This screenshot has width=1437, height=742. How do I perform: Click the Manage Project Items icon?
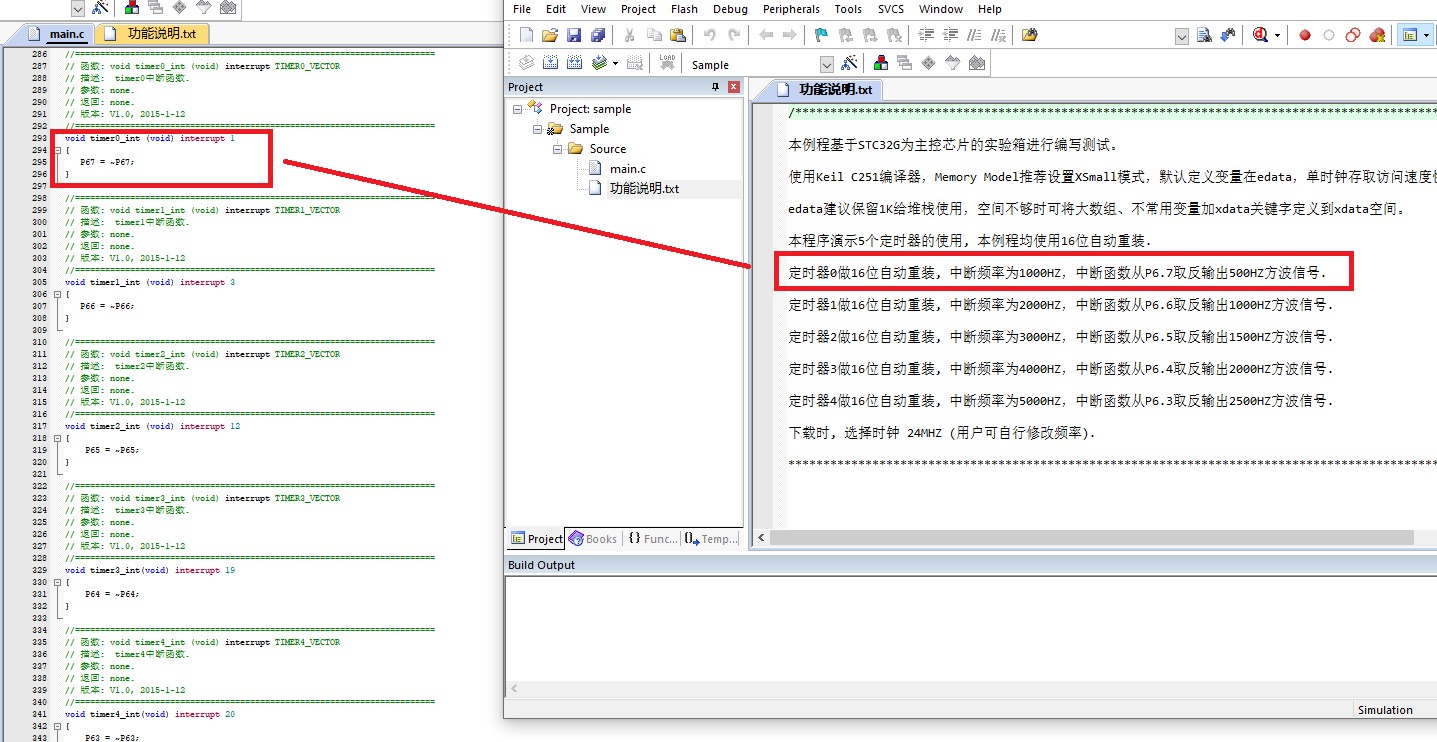(881, 63)
